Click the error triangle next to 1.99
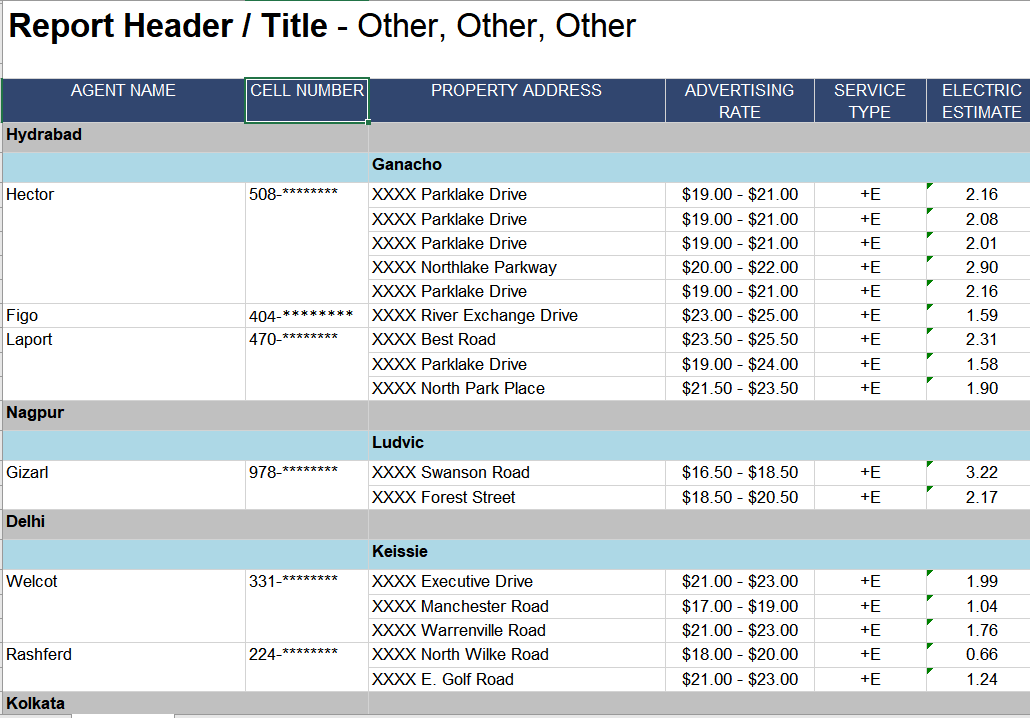Screen dimensions: 1033x718 [x=931, y=574]
